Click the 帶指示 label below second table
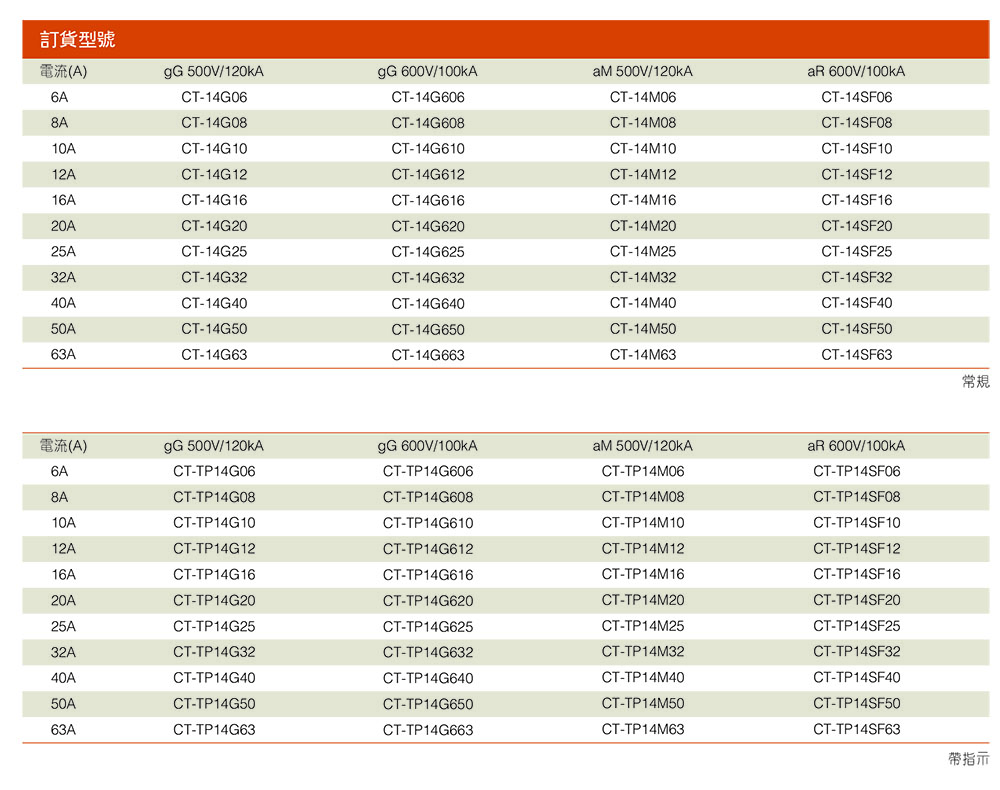 968,760
